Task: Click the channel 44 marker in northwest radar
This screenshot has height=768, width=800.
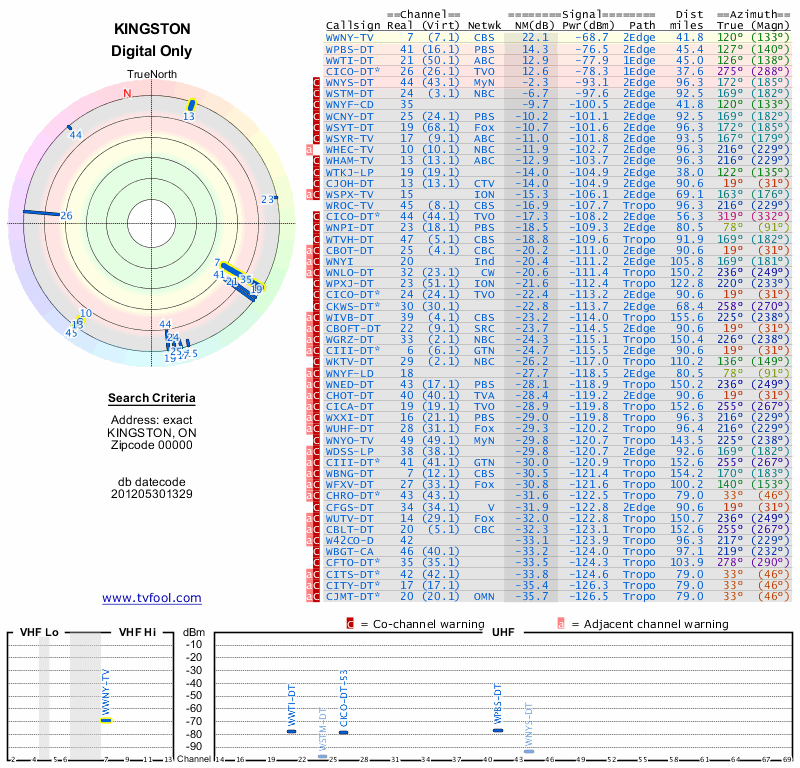Action: (x=69, y=129)
